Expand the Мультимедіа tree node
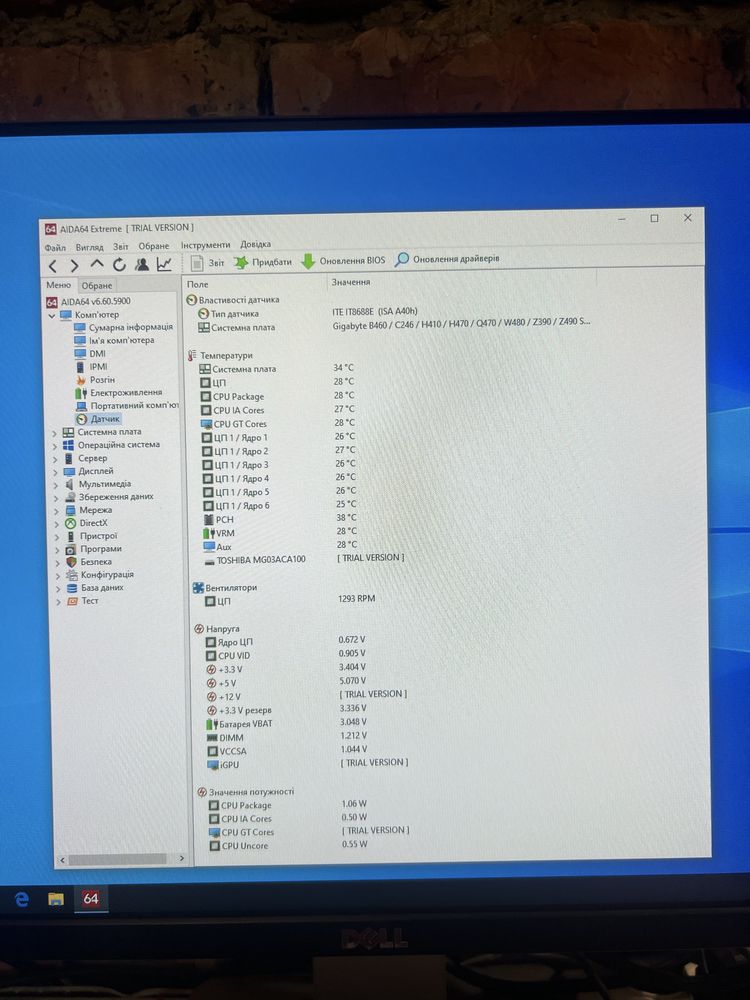Viewport: 750px width, 1000px height. (x=55, y=485)
